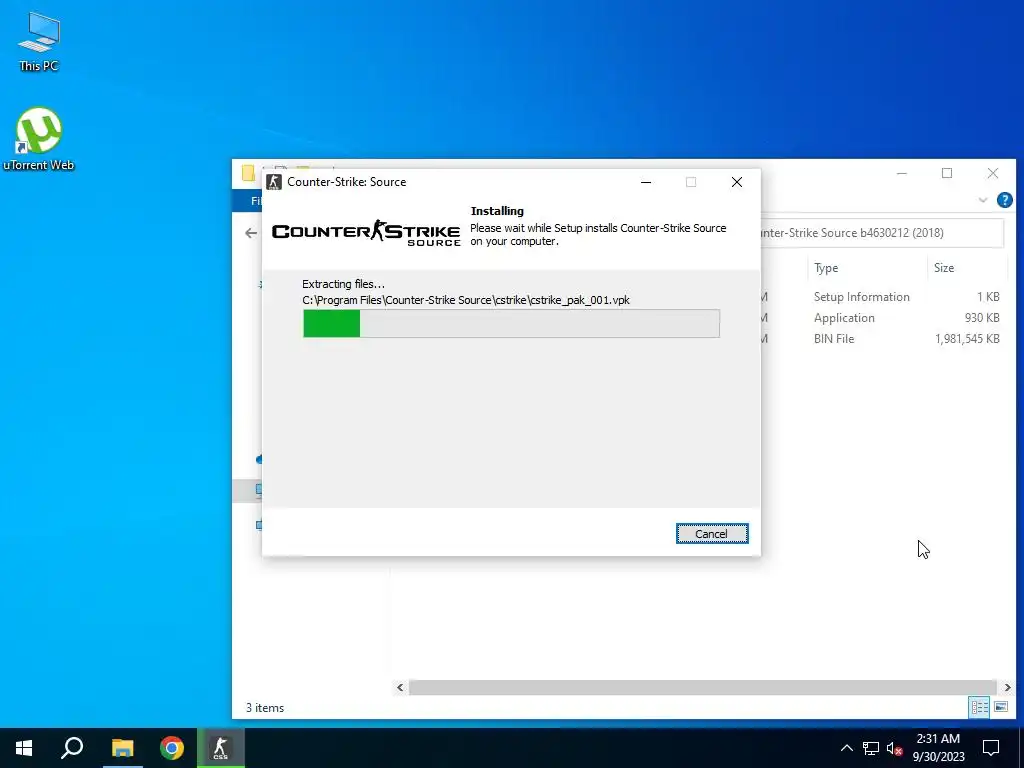Viewport: 1024px width, 768px height.
Task: Close the Counter-Strike: Source installer window
Action: click(x=737, y=182)
